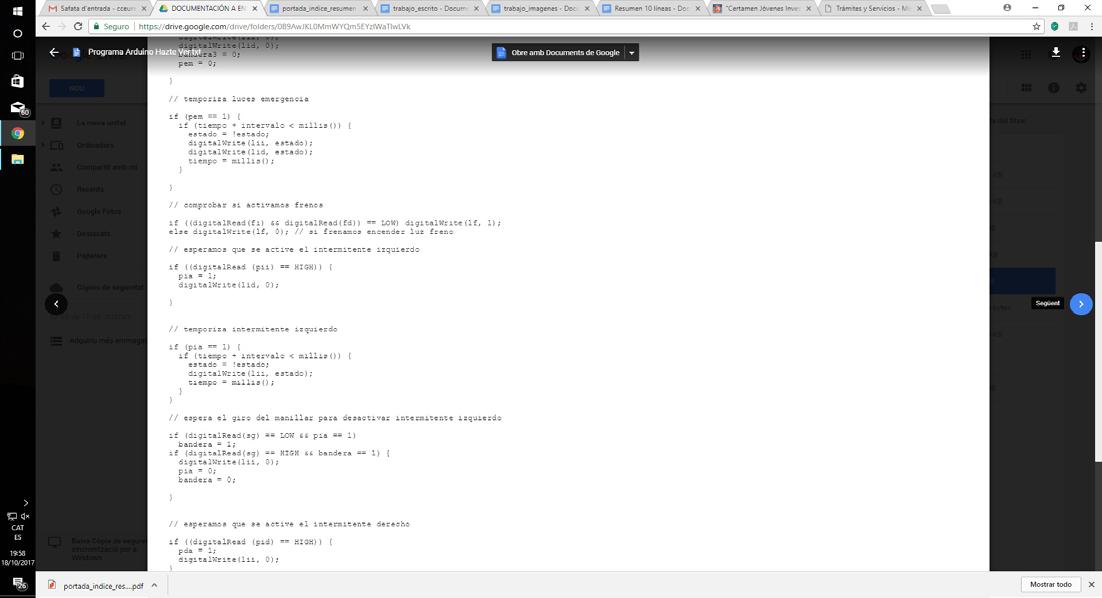This screenshot has width=1102, height=598.
Task: Open Cortana search on the taskbar
Action: tap(18, 33)
